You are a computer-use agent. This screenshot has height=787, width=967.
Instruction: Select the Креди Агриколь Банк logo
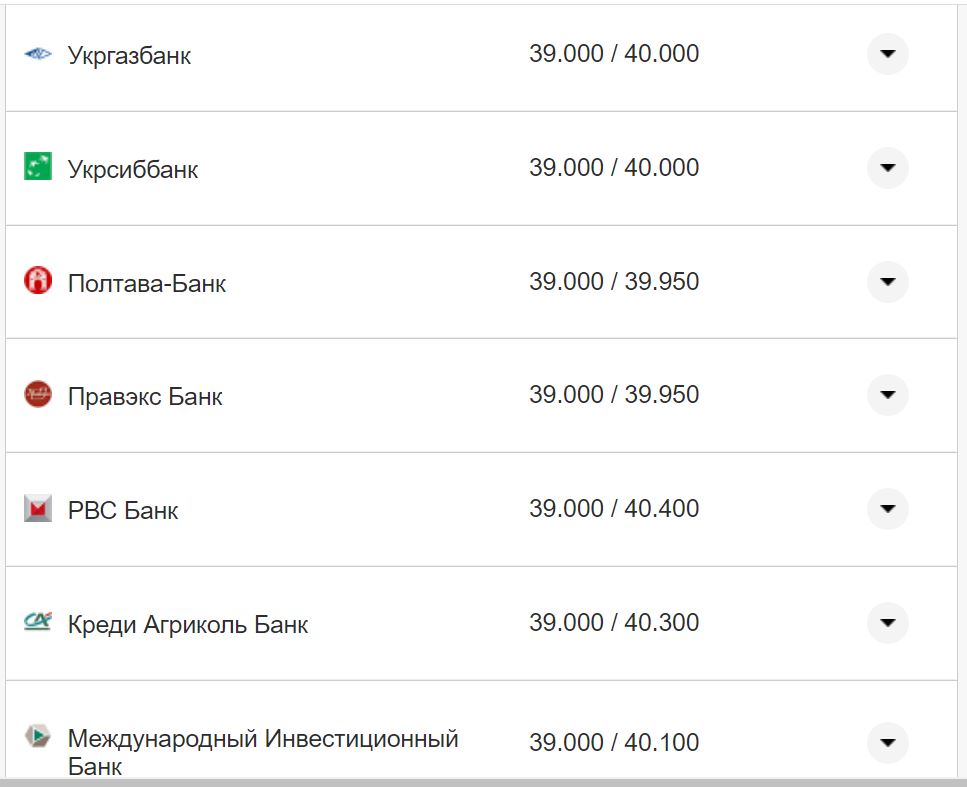pos(37,622)
